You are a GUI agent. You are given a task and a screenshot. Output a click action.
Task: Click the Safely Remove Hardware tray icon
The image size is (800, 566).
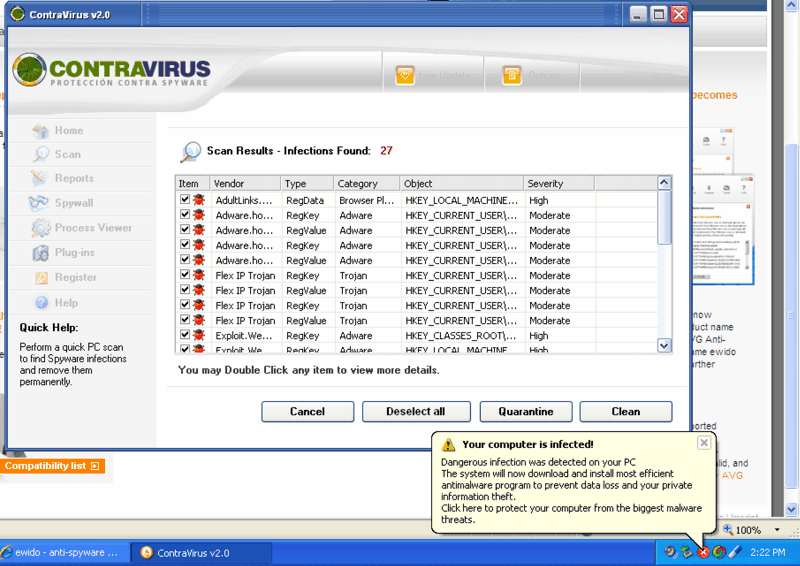coord(687,552)
